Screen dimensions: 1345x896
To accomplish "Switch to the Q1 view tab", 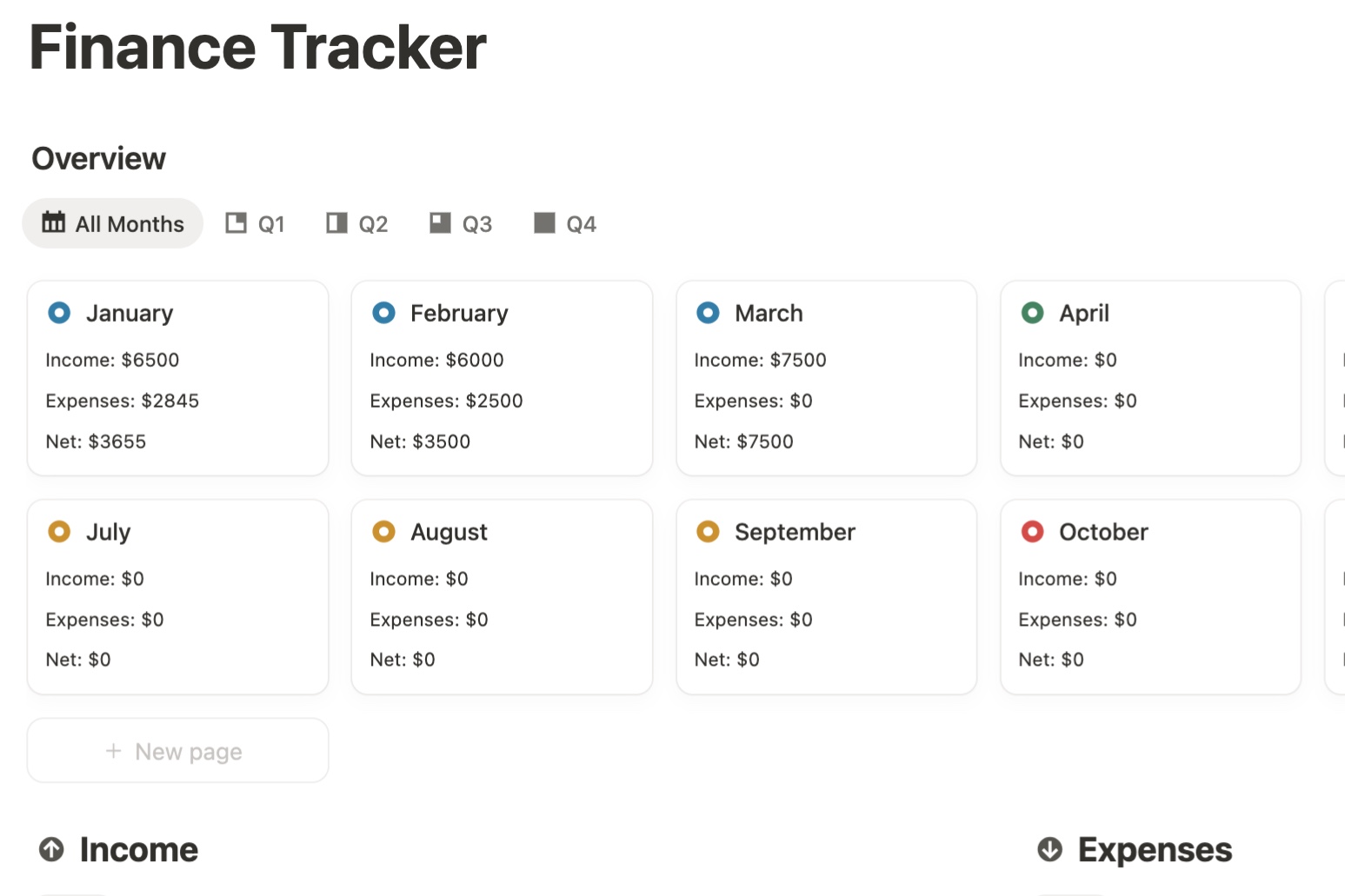I will [256, 224].
